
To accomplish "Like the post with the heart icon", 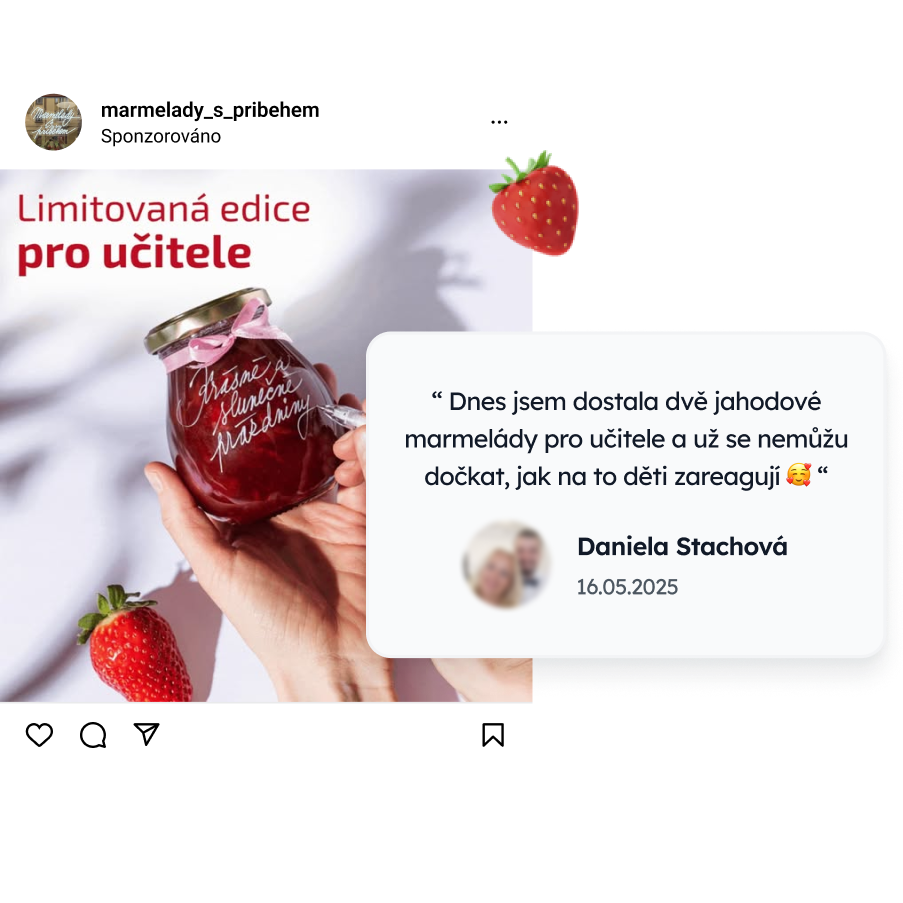I will click(39, 735).
